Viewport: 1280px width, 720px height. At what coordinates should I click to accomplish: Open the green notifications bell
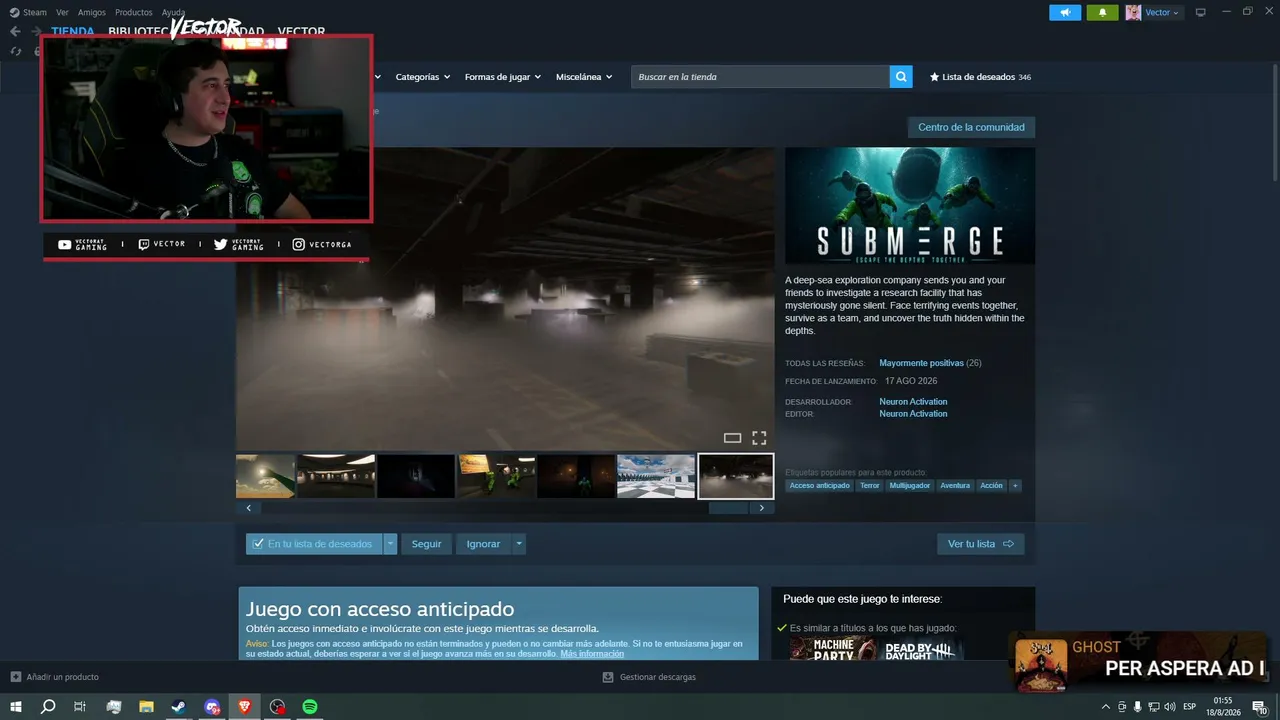tap(1102, 12)
